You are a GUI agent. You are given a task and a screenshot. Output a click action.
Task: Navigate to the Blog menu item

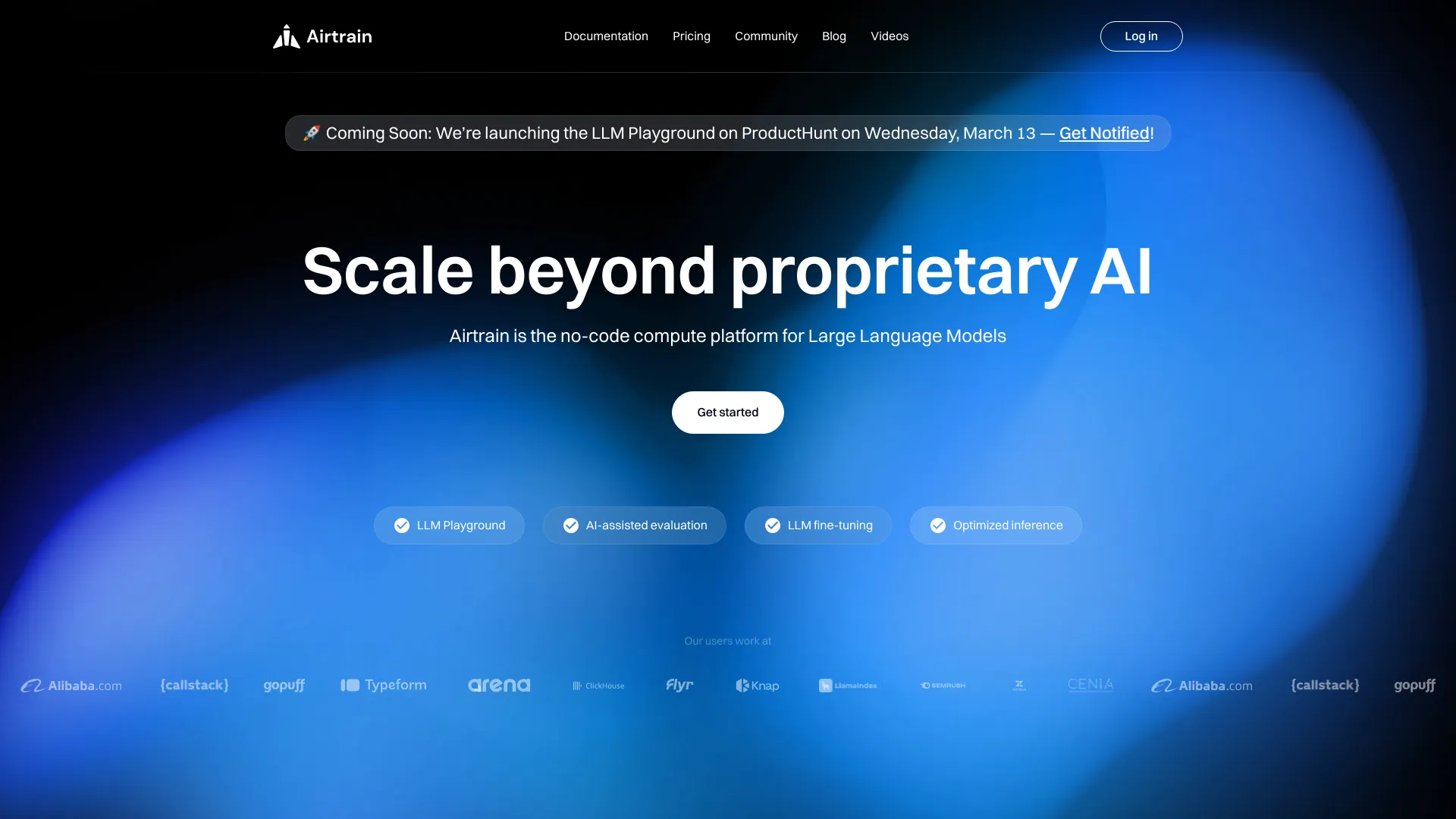coord(834,36)
